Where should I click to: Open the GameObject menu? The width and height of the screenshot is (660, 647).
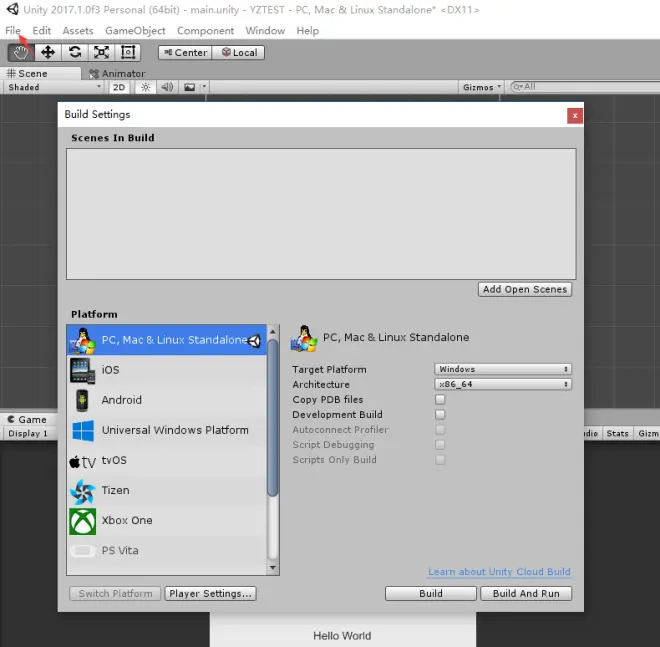(135, 31)
